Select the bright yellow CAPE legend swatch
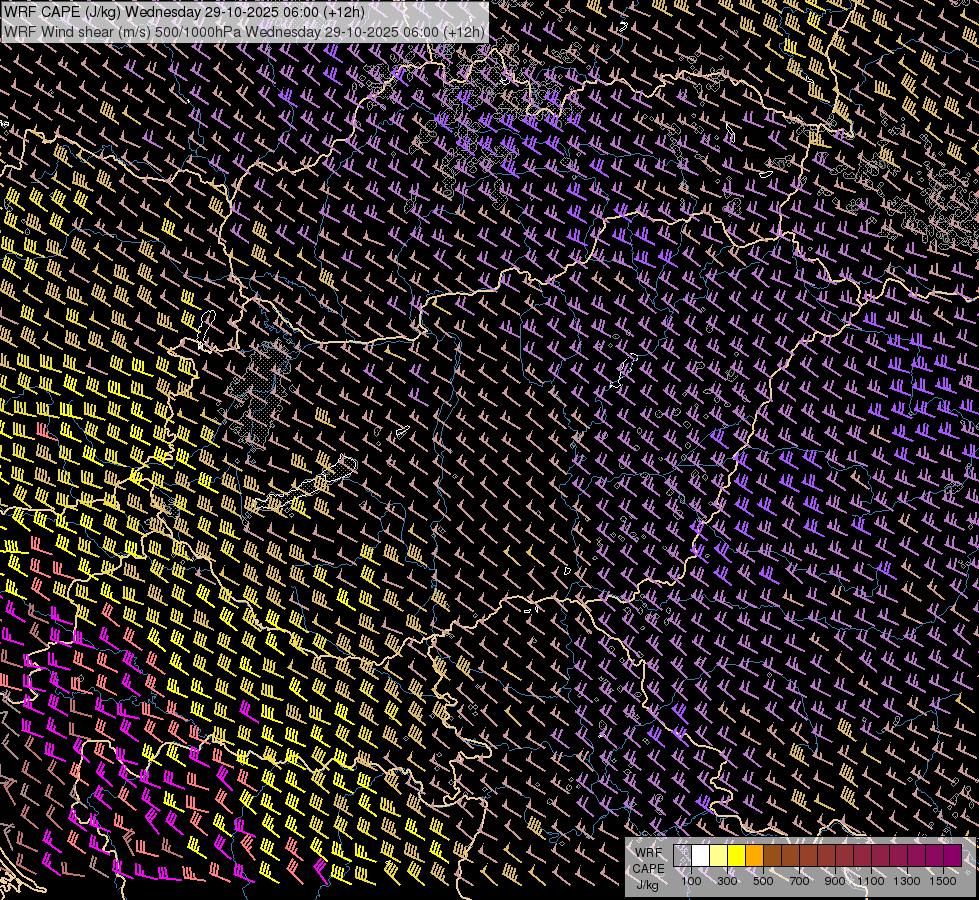Viewport: 979px width, 900px height. click(737, 855)
